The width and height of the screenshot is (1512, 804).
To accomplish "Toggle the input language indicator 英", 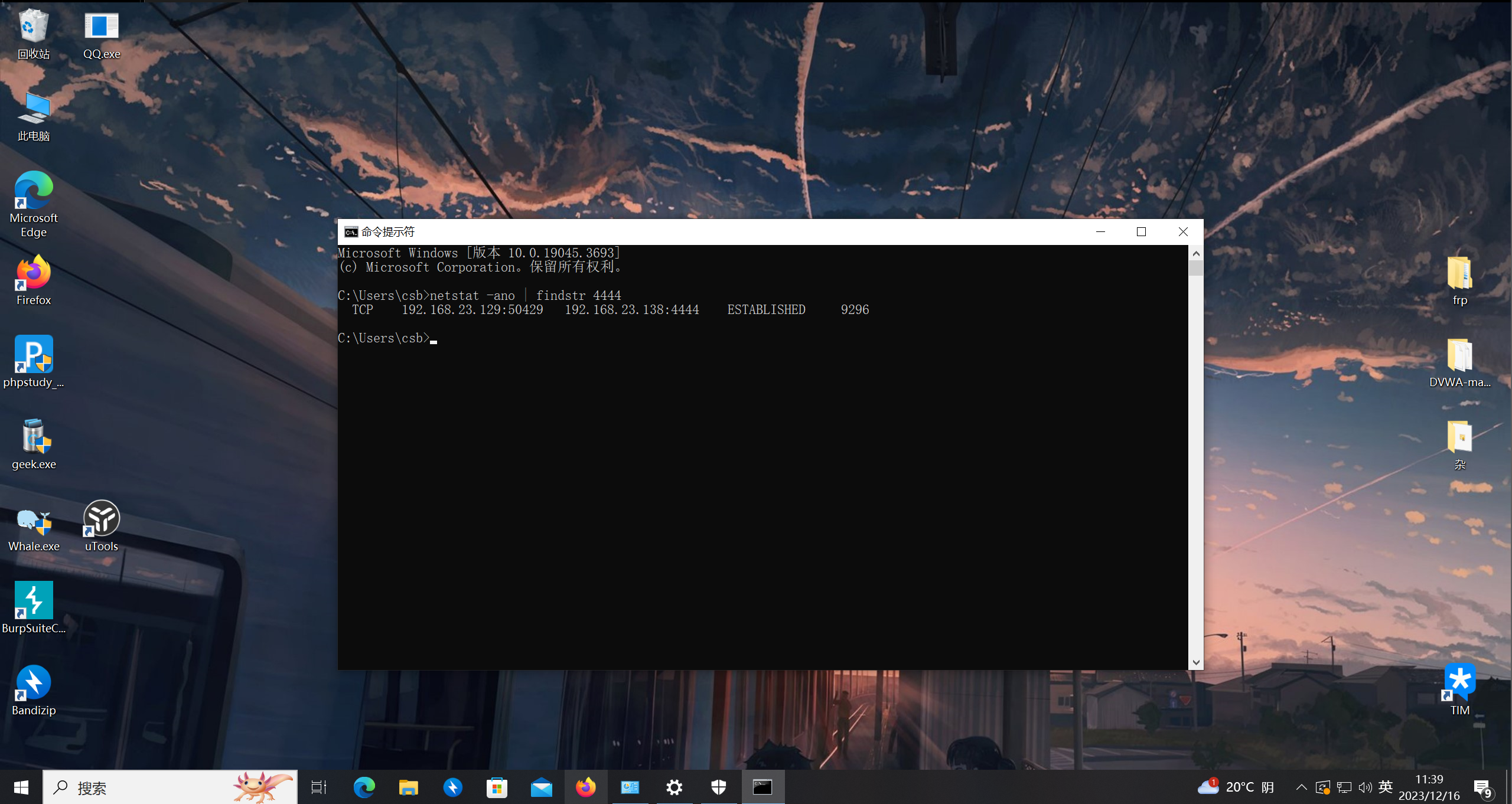I will pos(1385,787).
